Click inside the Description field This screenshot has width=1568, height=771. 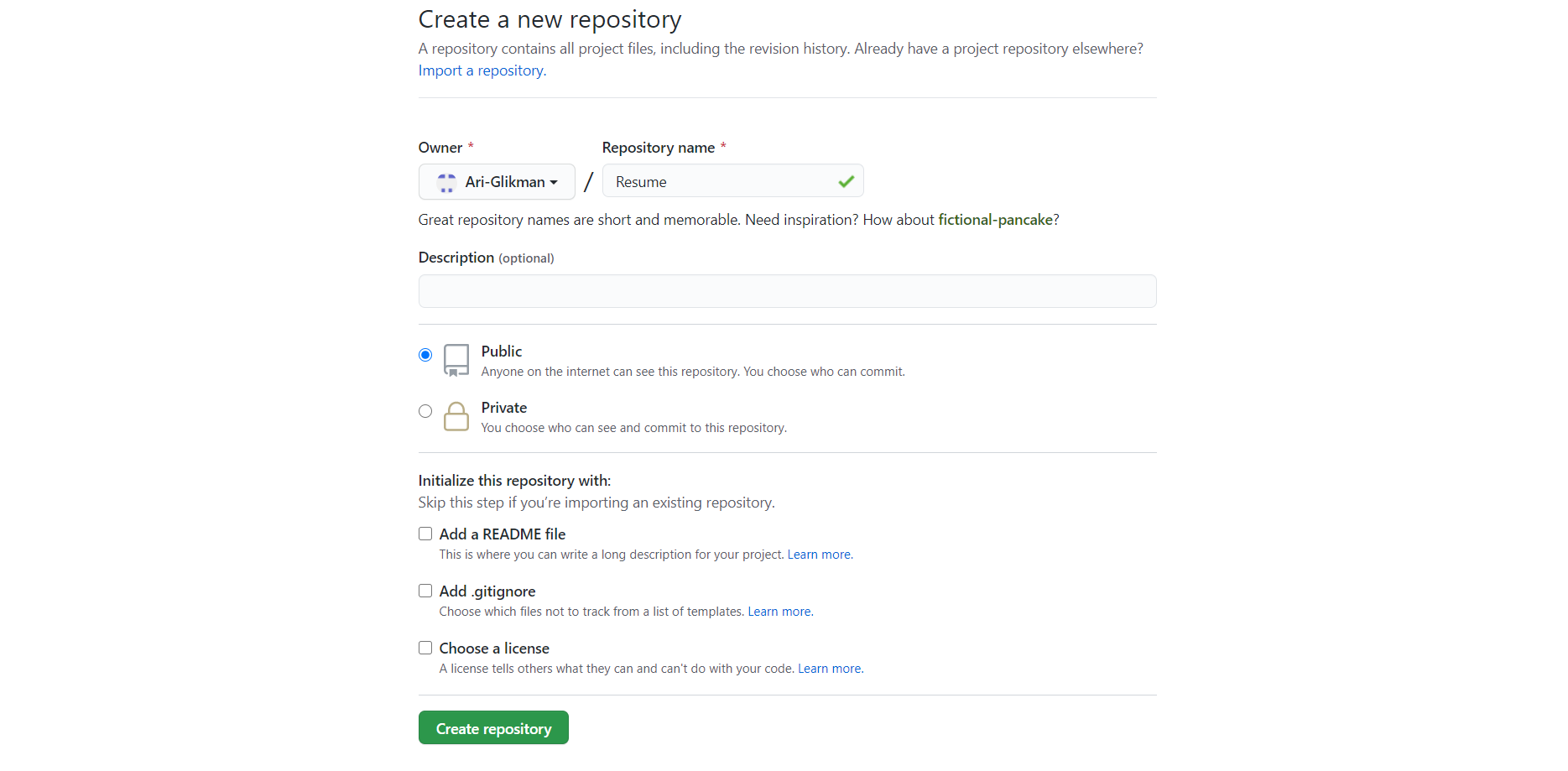[786, 291]
